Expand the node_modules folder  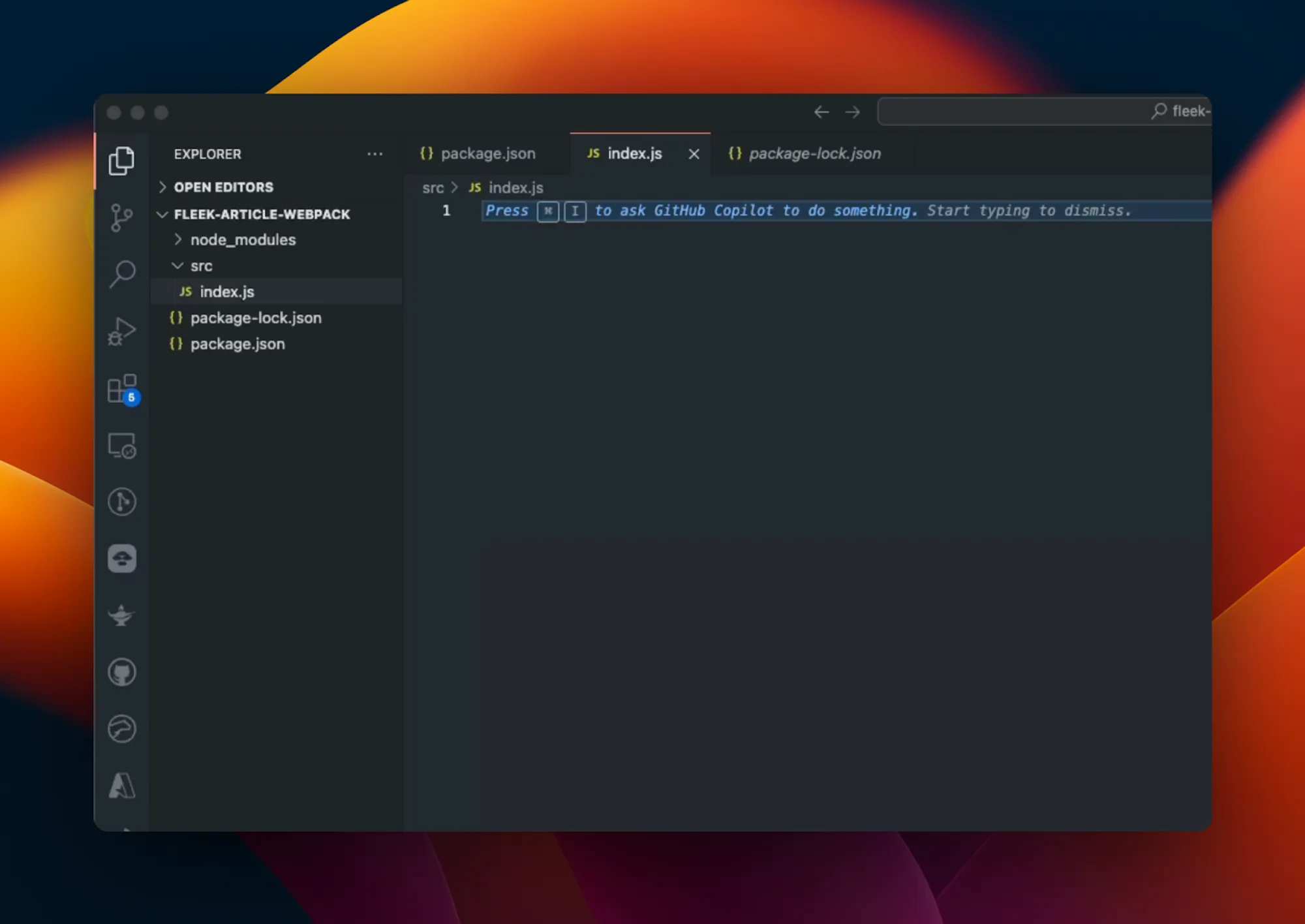click(243, 239)
